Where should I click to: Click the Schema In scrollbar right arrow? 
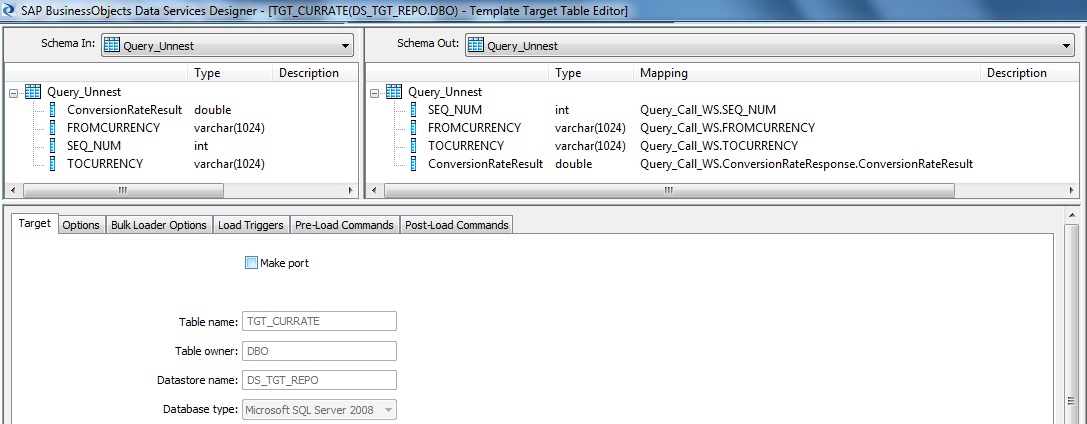(x=351, y=190)
